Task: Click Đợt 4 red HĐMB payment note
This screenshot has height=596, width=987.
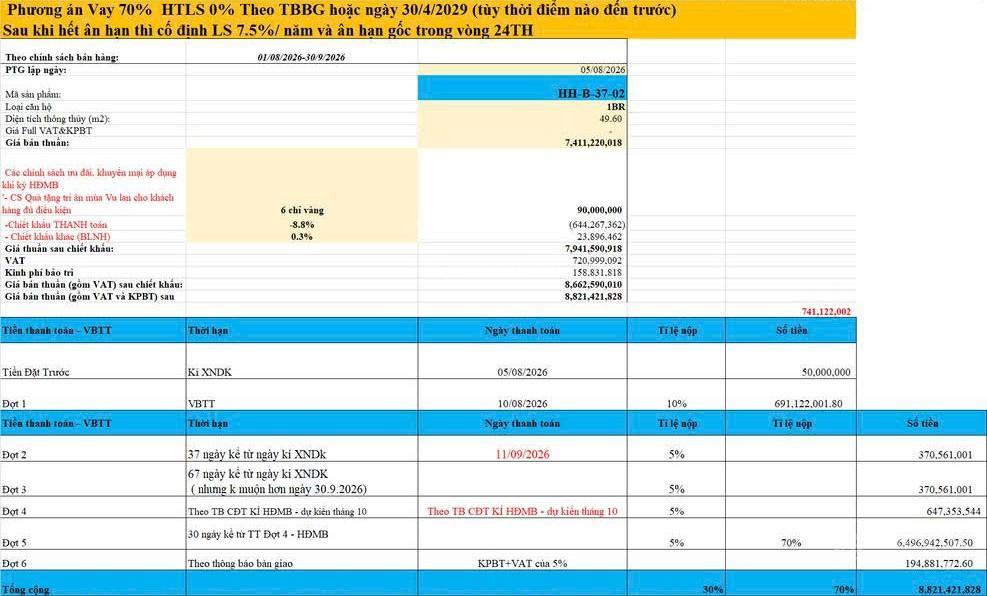Action: [522, 511]
